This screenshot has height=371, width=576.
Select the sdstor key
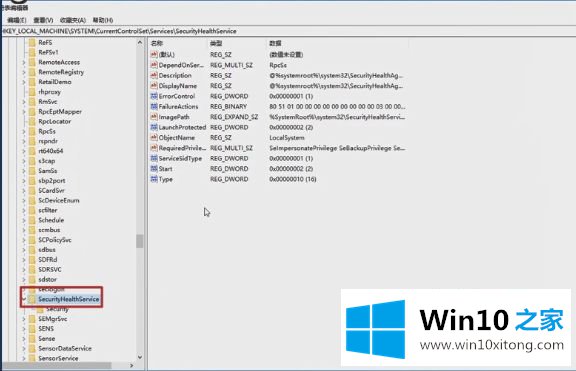pos(48,279)
